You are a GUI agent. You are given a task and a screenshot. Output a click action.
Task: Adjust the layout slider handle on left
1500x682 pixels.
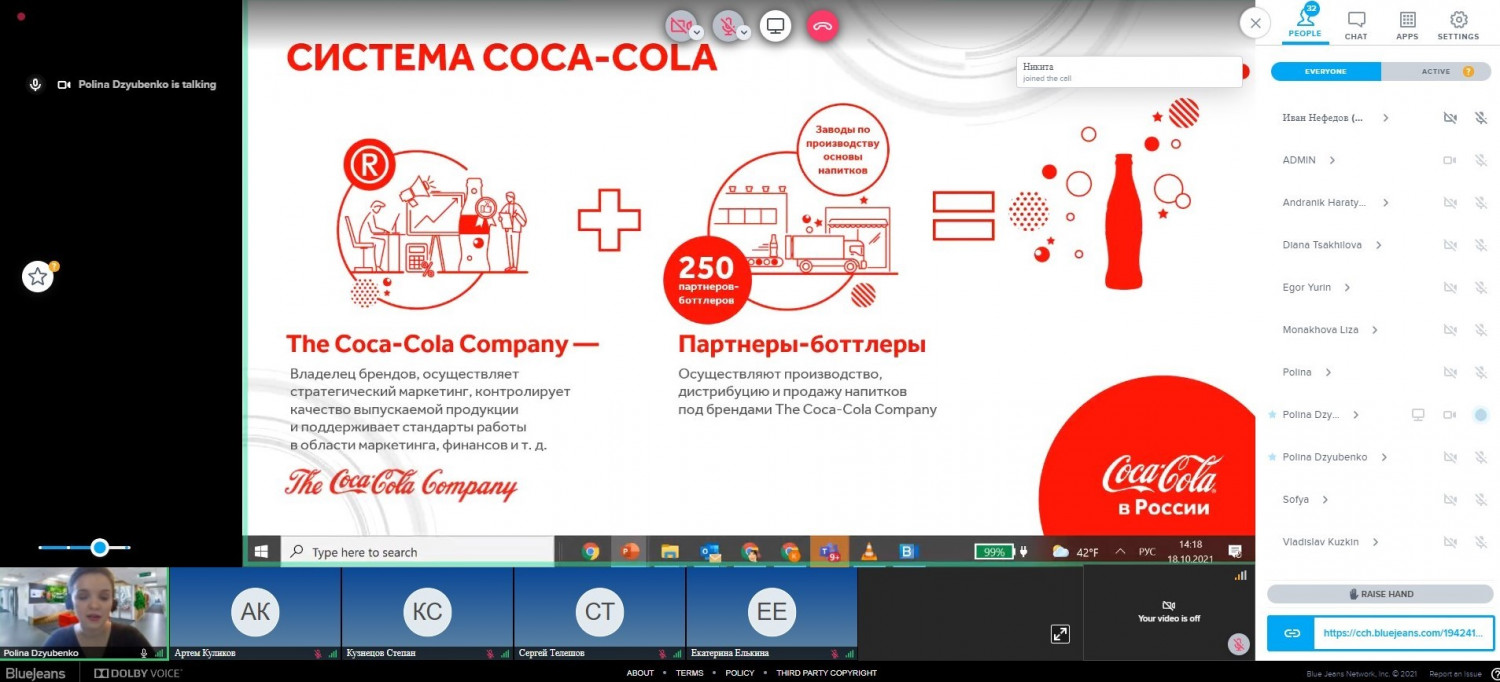[x=99, y=547]
